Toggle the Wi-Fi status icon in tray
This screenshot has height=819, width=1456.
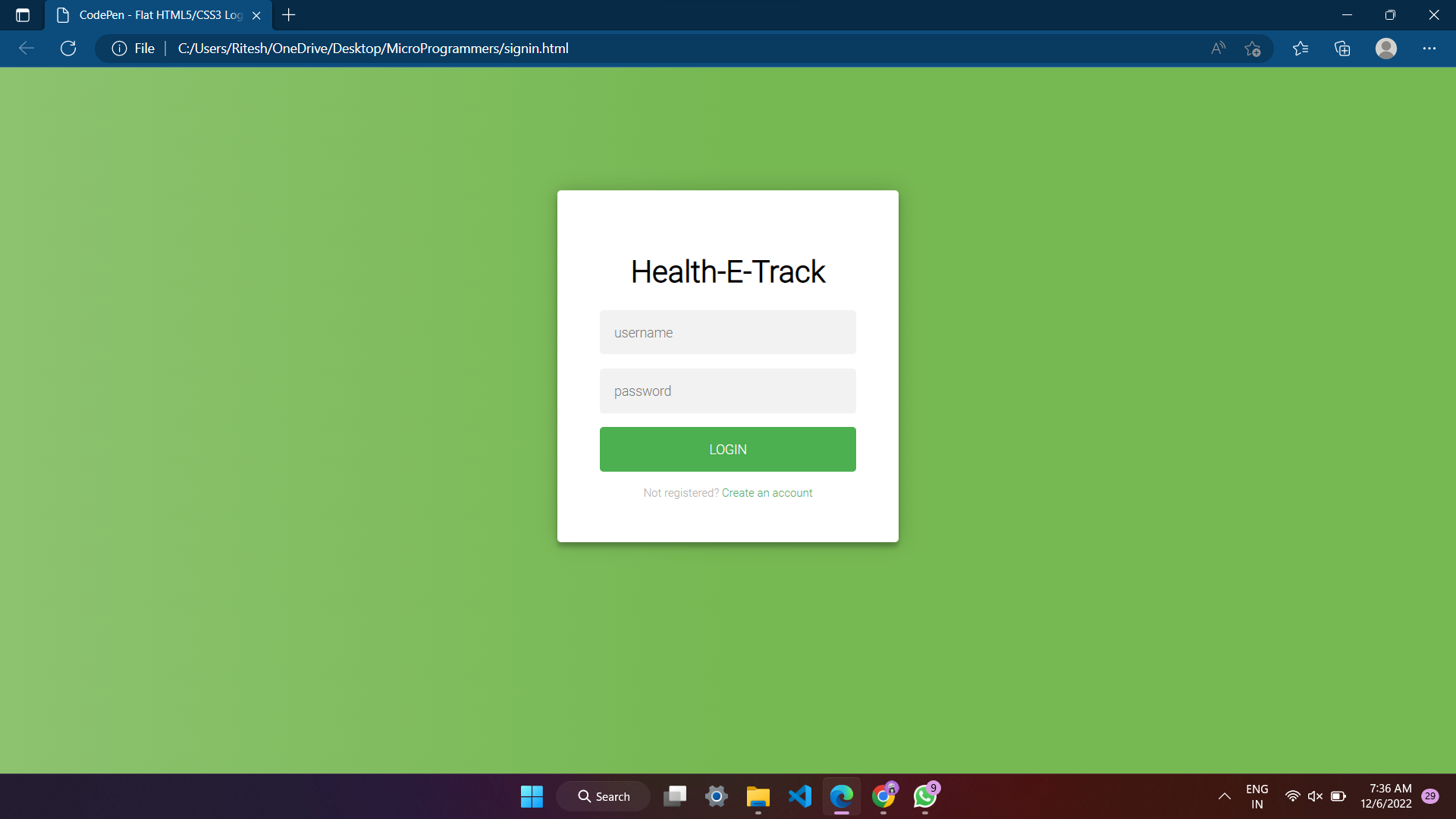(1293, 796)
